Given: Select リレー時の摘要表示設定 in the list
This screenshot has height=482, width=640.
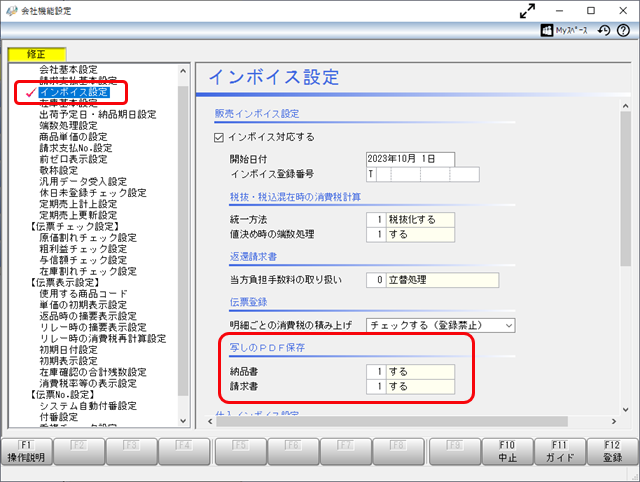Looking at the screenshot, I should 93,328.
